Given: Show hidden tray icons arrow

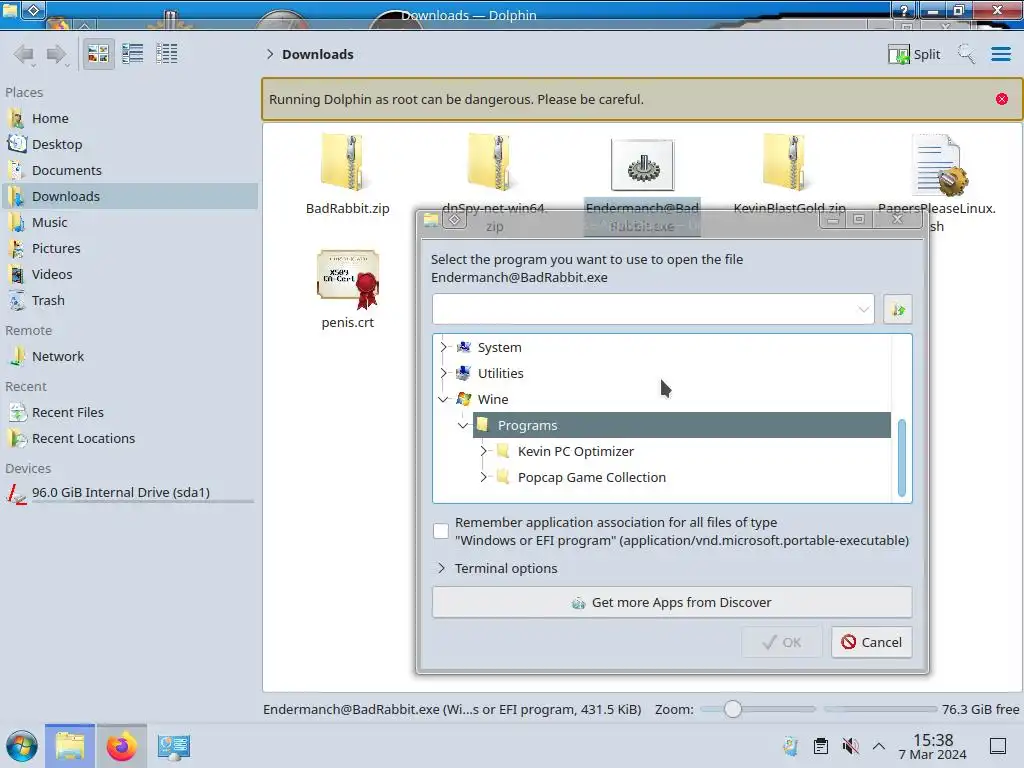Looking at the screenshot, I should click(x=879, y=746).
